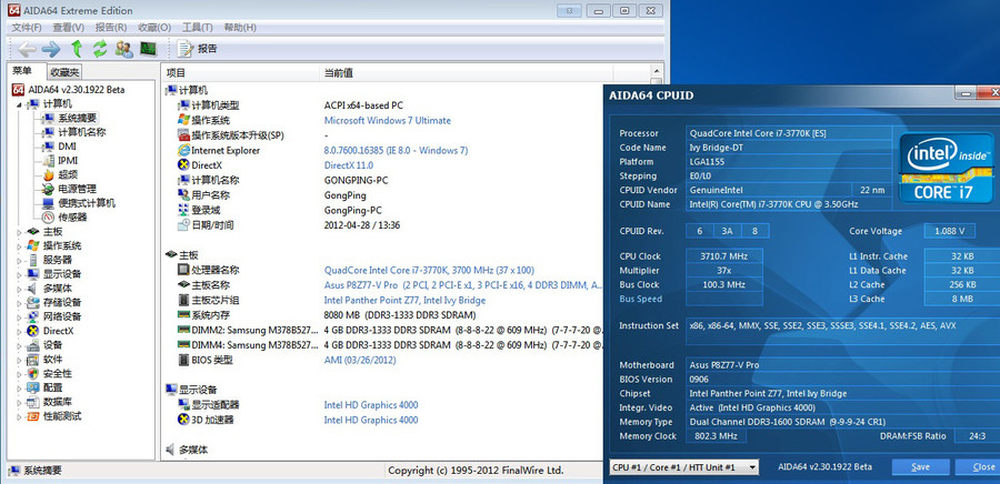Open the 报告(R) menu
Image resolution: width=1000 pixels, height=484 pixels.
[x=111, y=27]
